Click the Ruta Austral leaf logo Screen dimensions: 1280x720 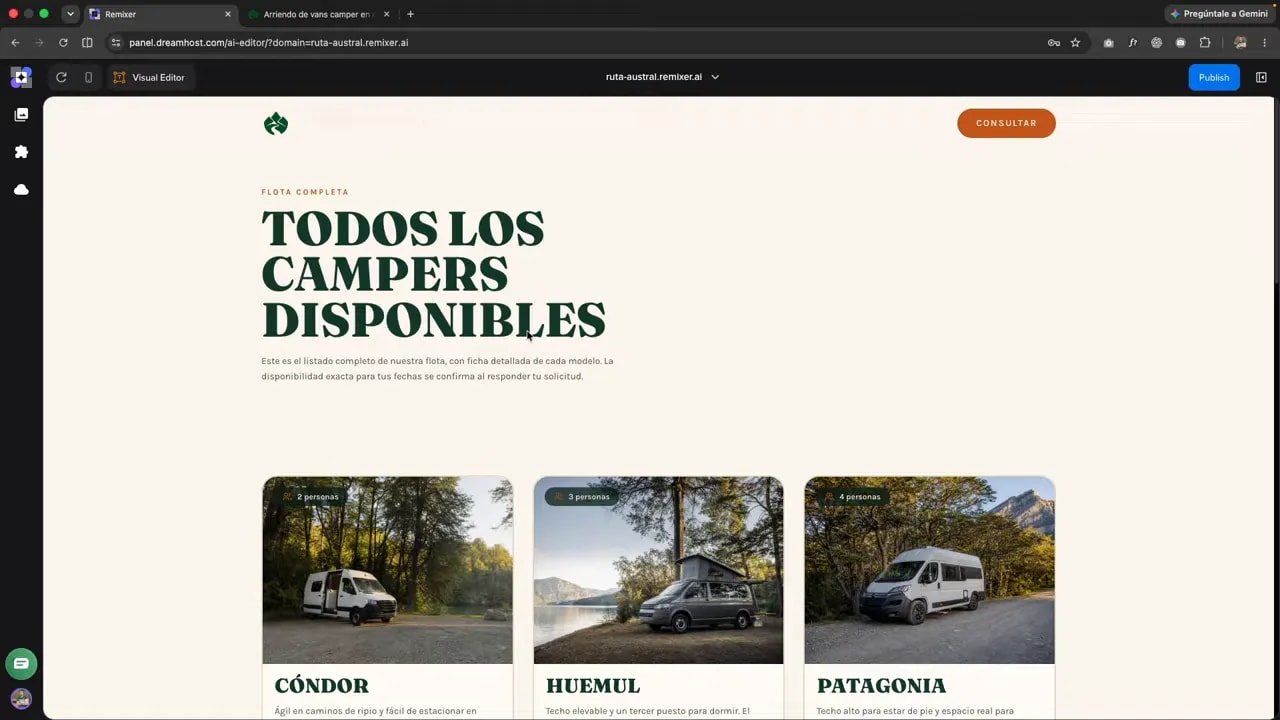[x=276, y=123]
